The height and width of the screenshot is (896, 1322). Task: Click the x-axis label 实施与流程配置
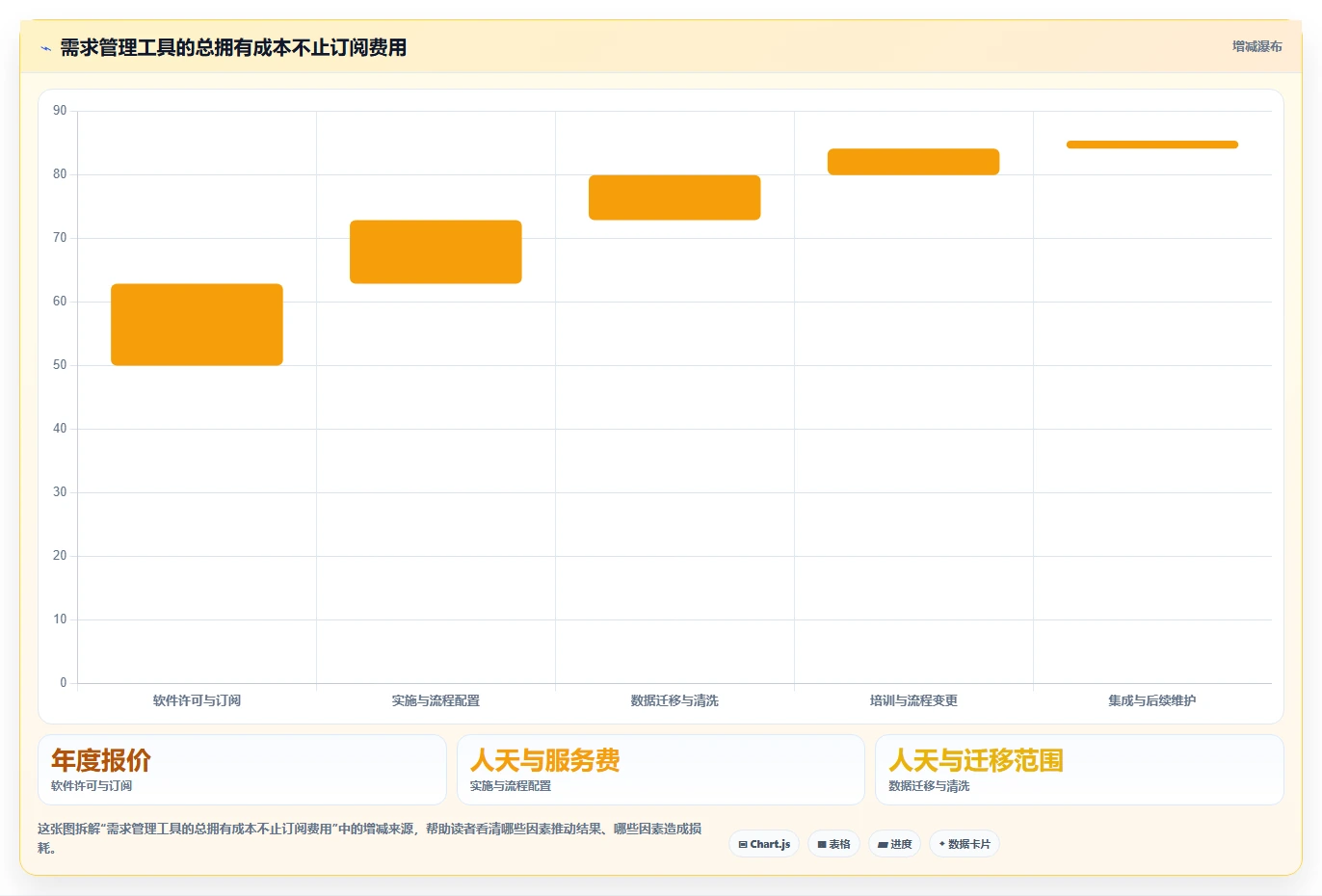[436, 700]
